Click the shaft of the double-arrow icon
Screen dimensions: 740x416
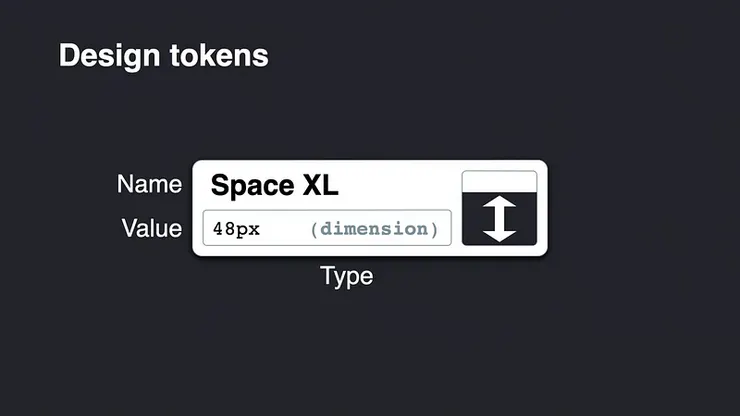coord(499,218)
